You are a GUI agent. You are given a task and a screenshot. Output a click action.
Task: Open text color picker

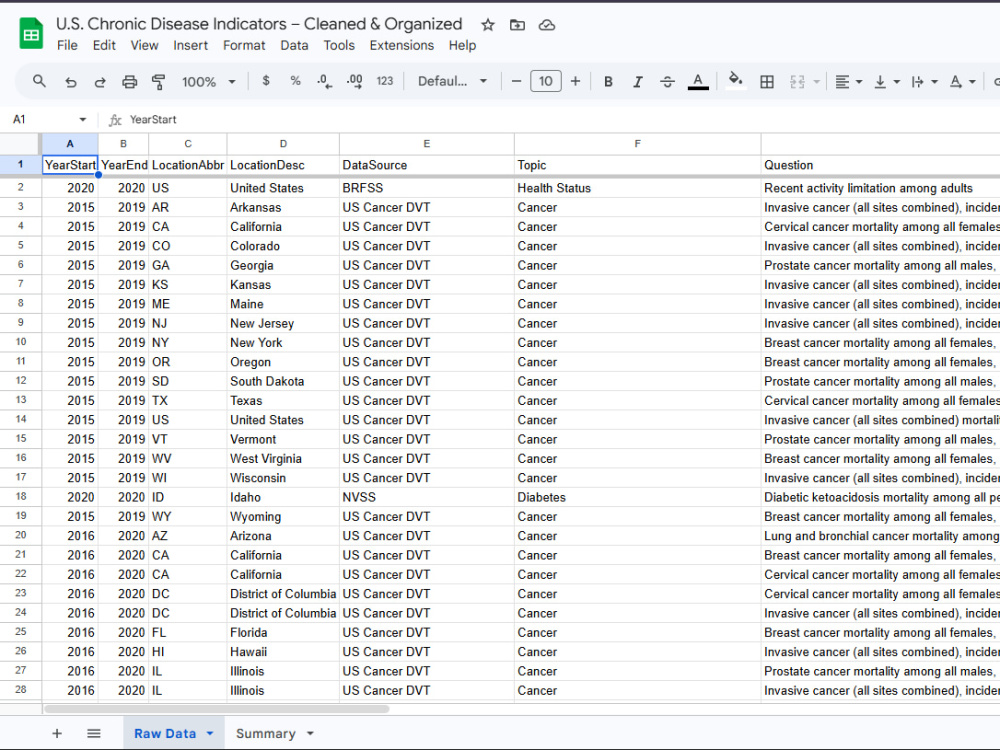(x=698, y=82)
